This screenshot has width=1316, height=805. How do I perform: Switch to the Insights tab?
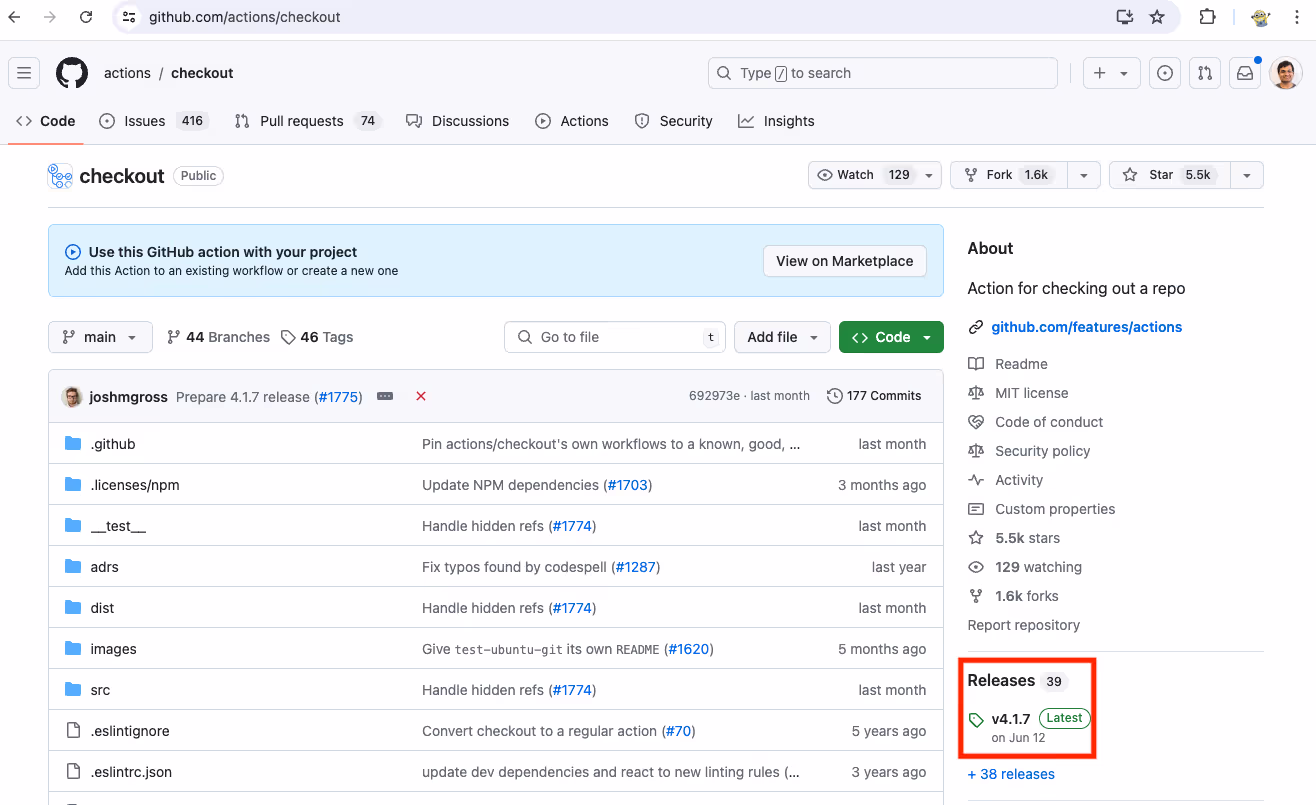(x=777, y=121)
